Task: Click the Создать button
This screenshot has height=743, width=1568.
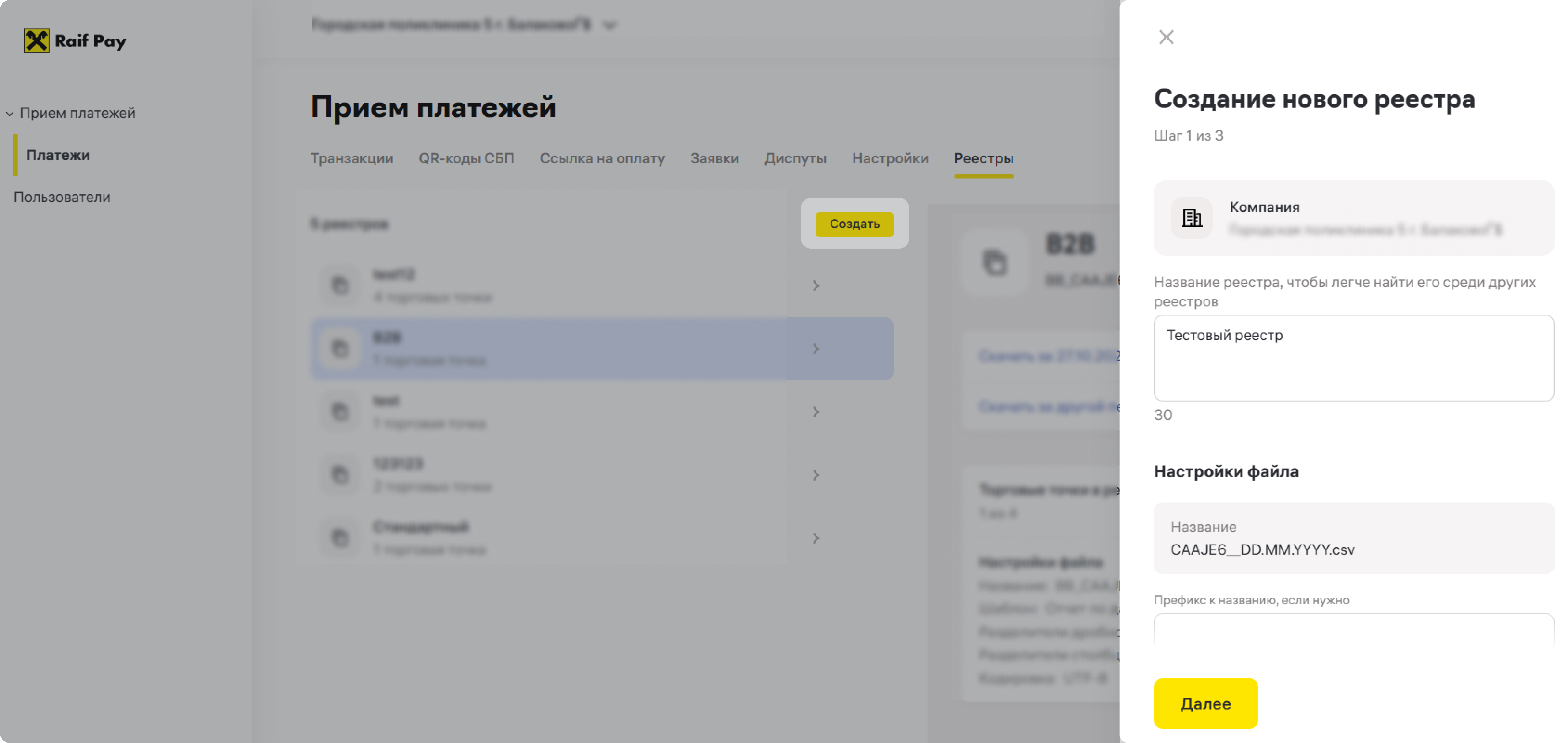Action: (854, 224)
